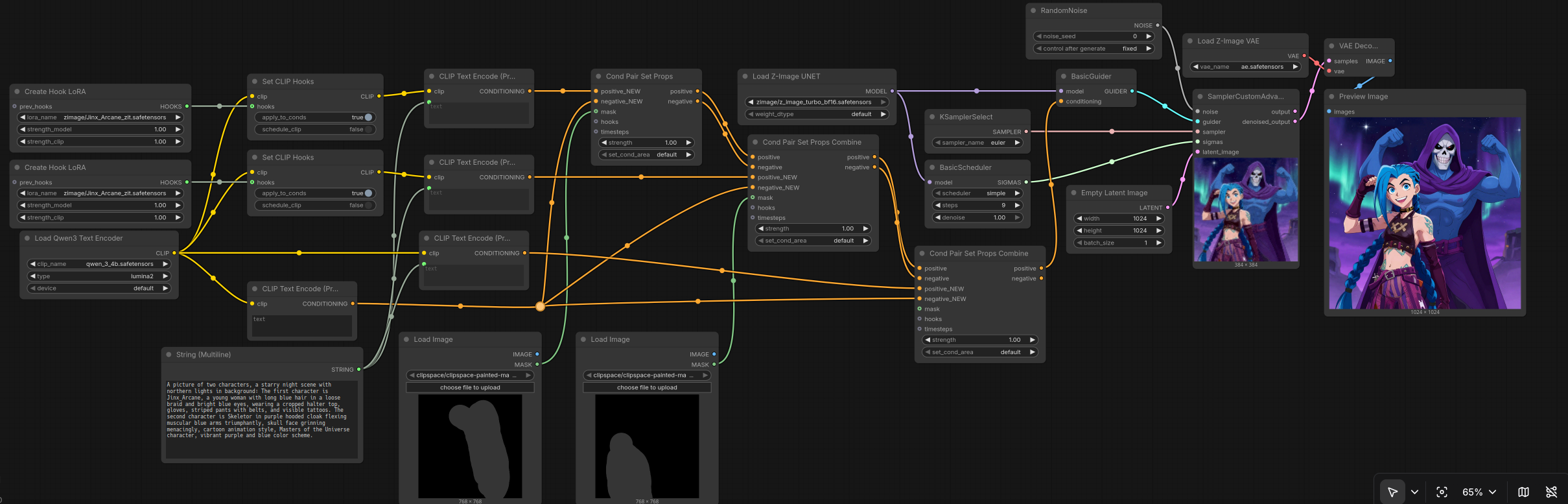This screenshot has width=1568, height=504.
Task: Click choose file to upload in left Load Image
Action: point(470,388)
